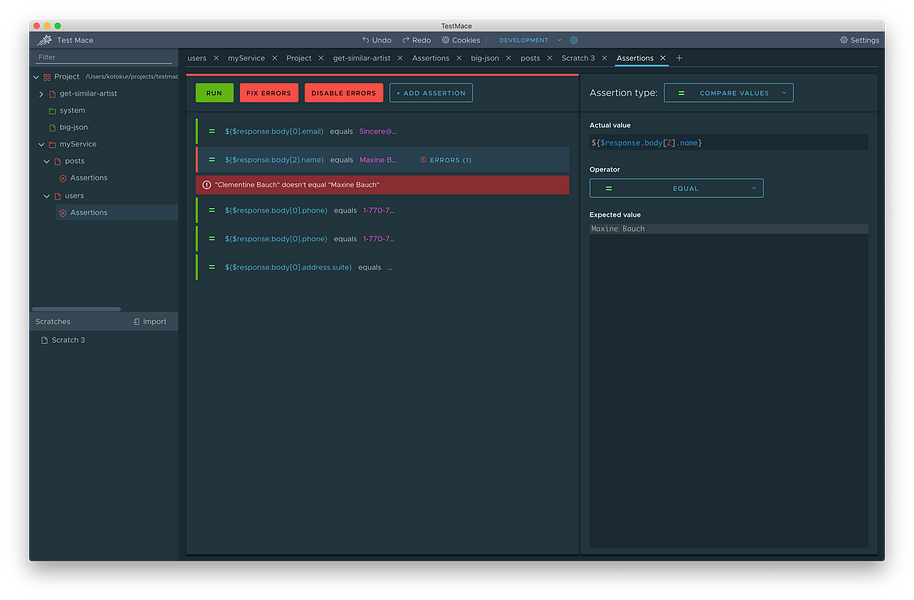Switch to the users tab
This screenshot has height=600, width=914.
tap(197, 58)
